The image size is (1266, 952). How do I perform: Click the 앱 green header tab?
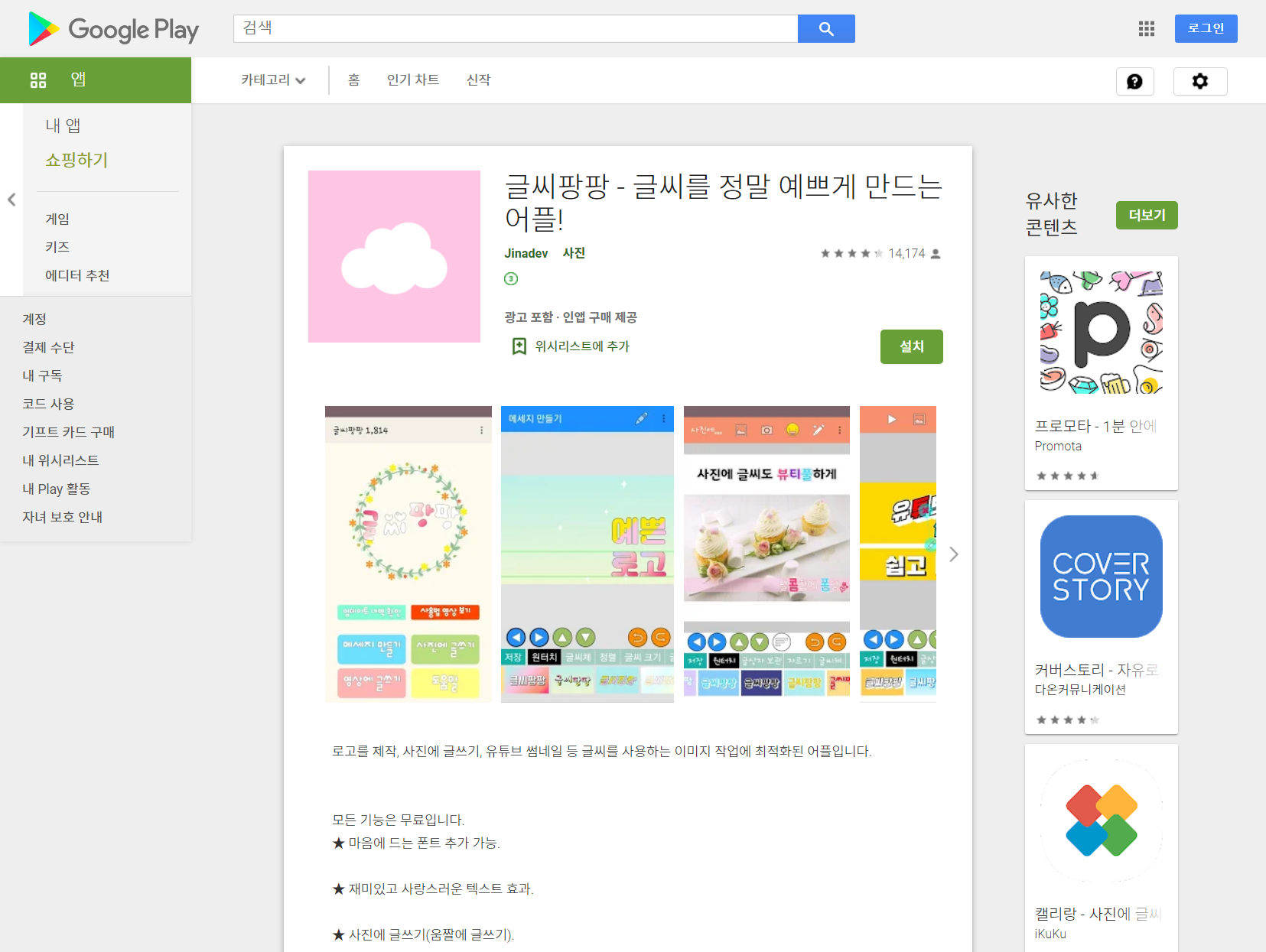point(96,80)
